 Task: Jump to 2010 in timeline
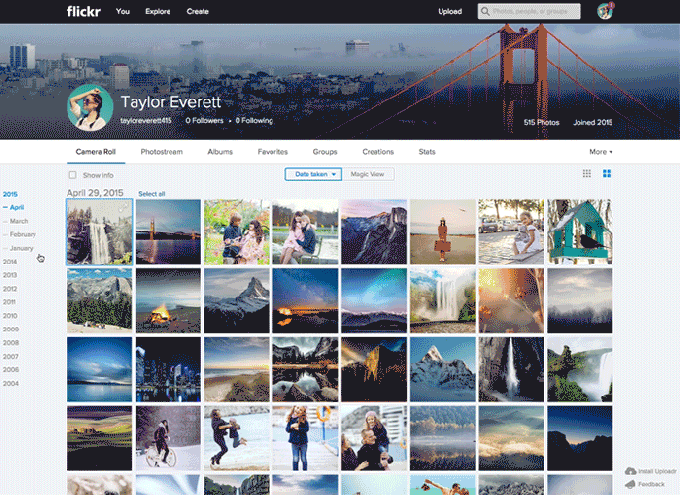tap(10, 316)
